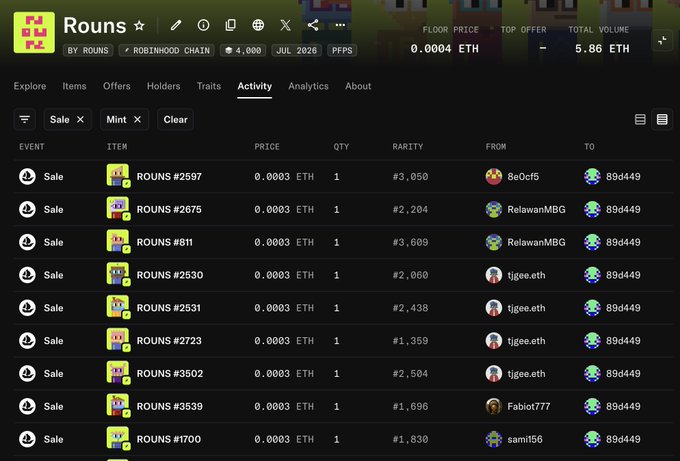Click the RARITY column header

[x=408, y=147]
